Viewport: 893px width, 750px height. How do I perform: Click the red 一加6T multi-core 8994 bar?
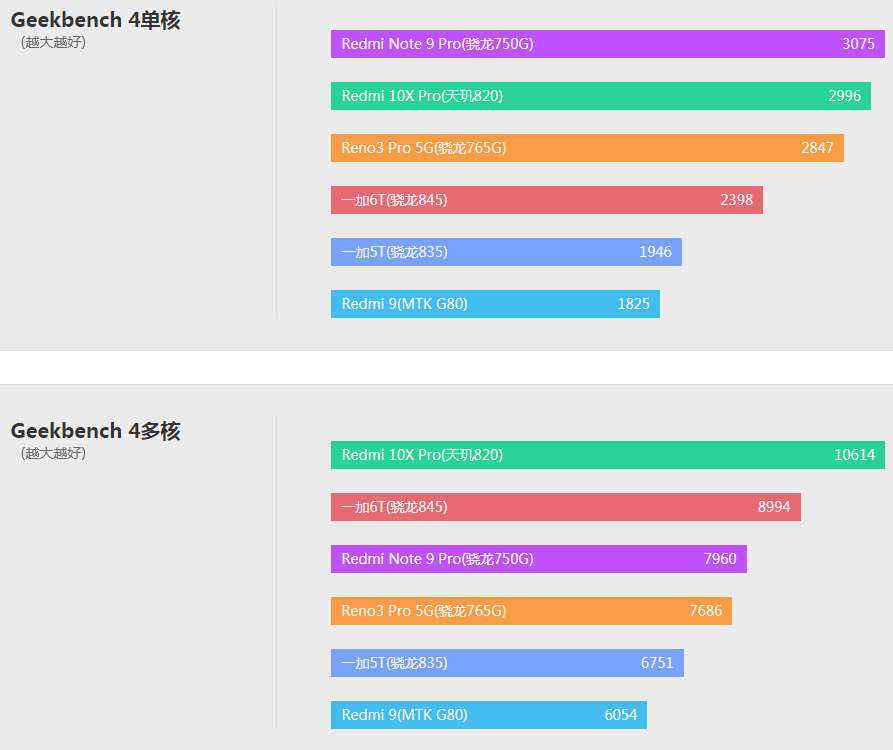(566, 507)
